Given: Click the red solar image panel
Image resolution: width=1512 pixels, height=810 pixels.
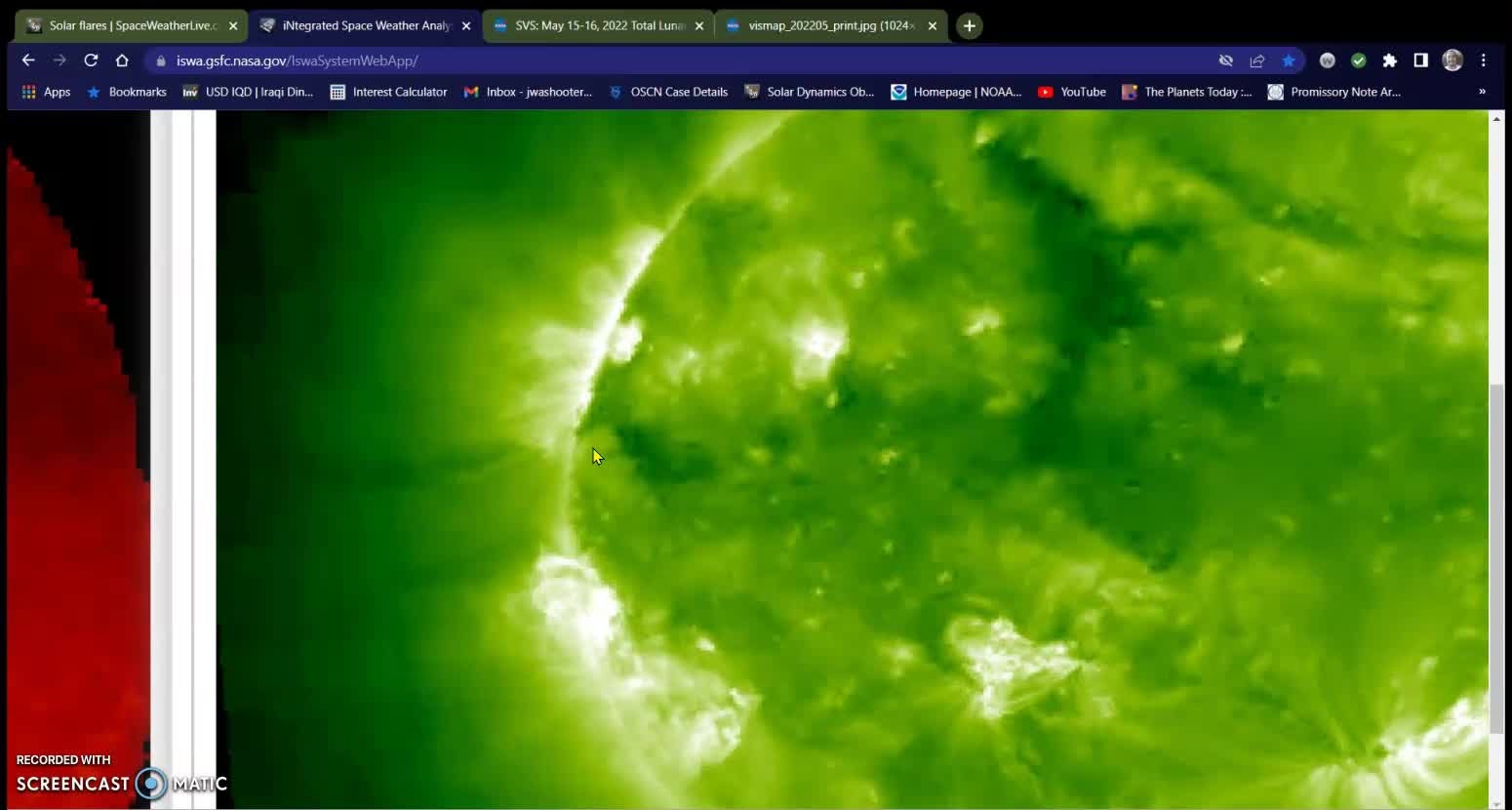Looking at the screenshot, I should (x=78, y=459).
